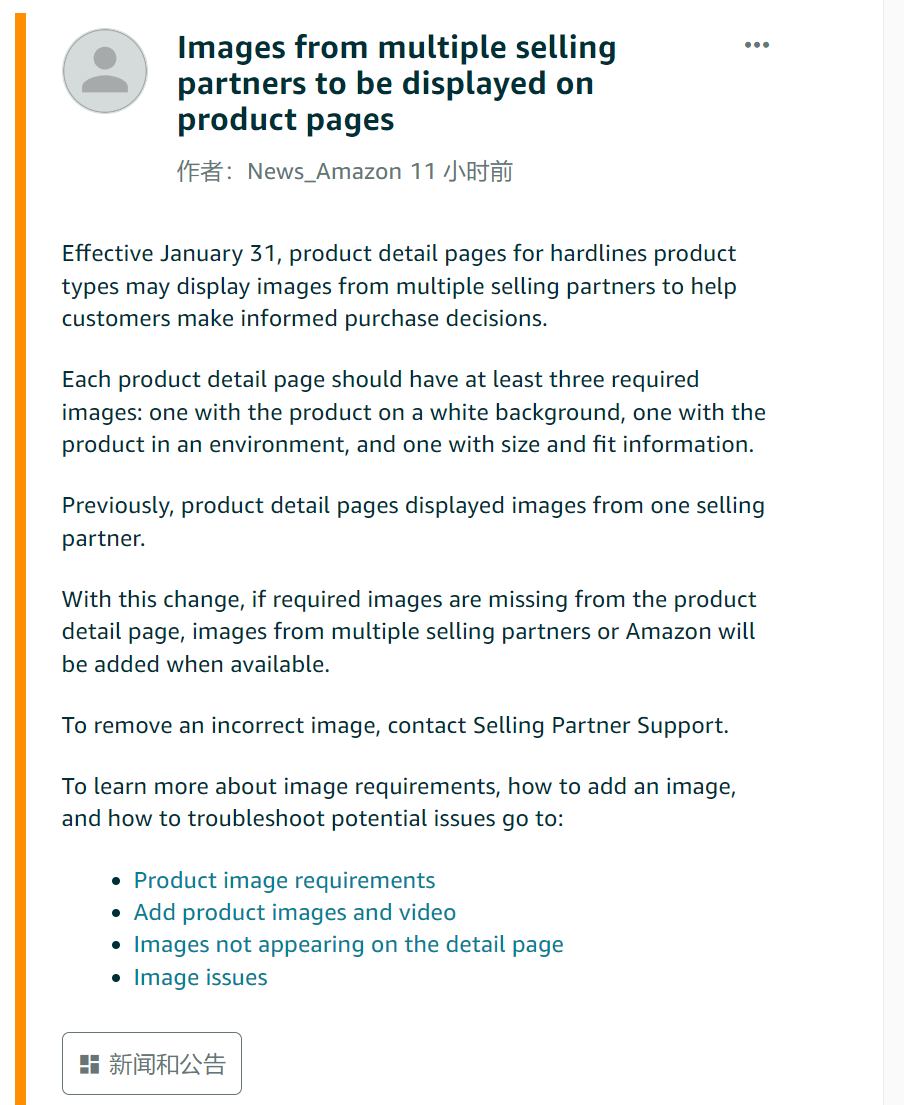The width and height of the screenshot is (904, 1105).
Task: Click the gray user avatar icon
Action: tap(105, 71)
